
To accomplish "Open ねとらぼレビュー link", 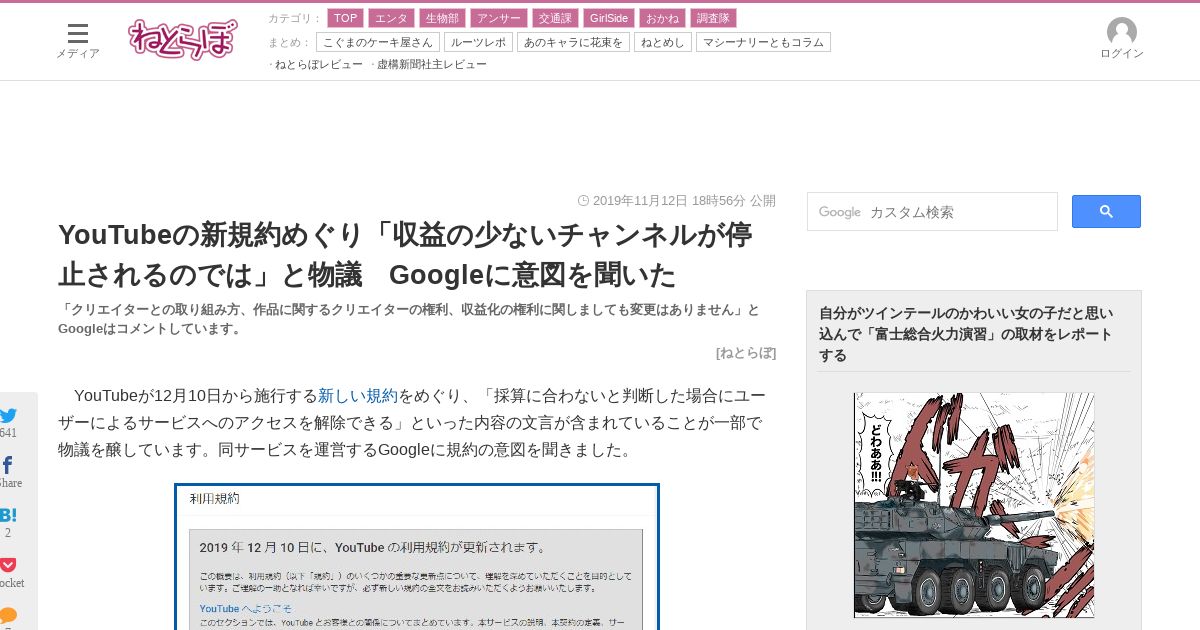I will (319, 64).
